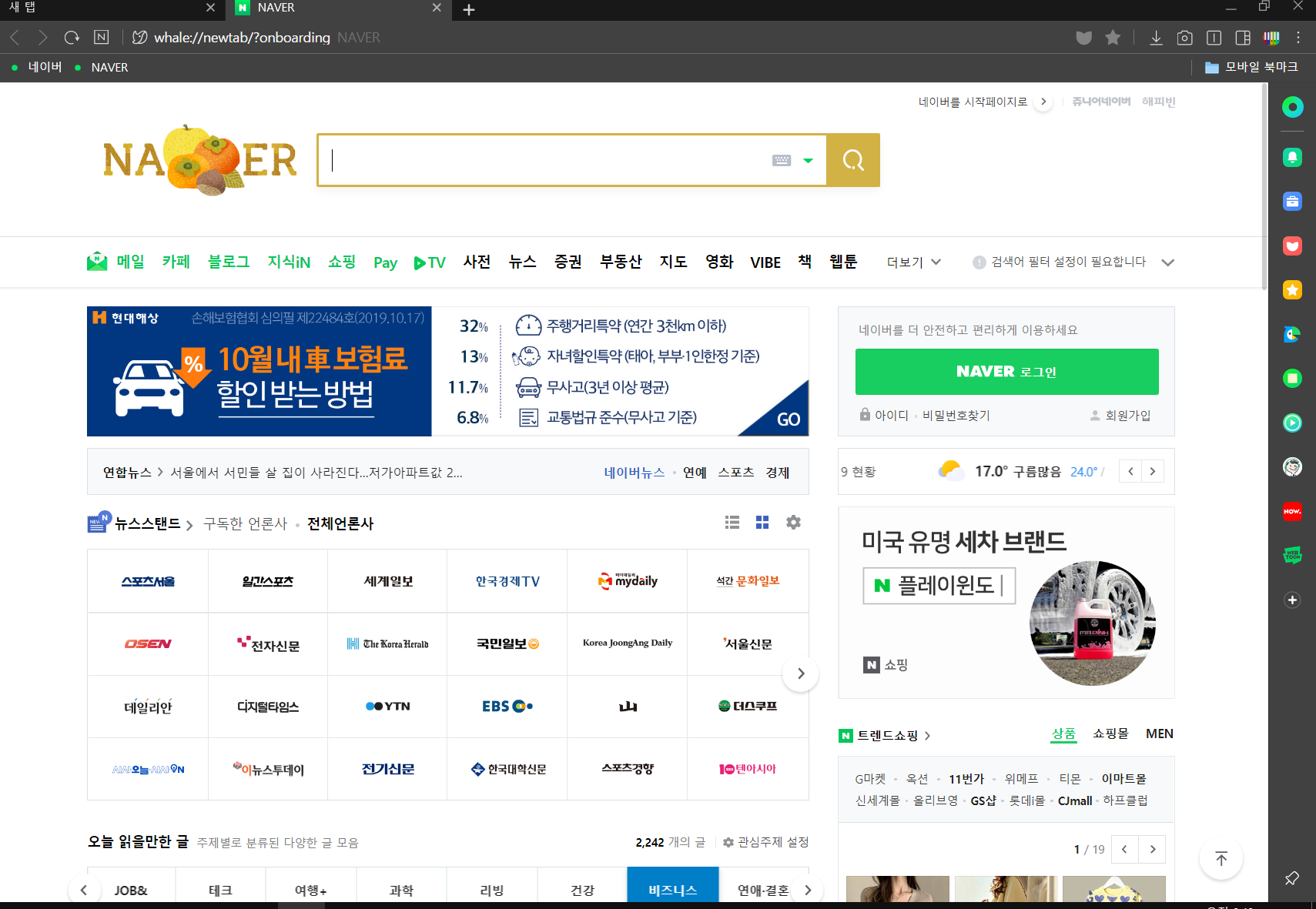Open 비밀번호찾기 link
This screenshot has height=909, width=1316.
956,416
